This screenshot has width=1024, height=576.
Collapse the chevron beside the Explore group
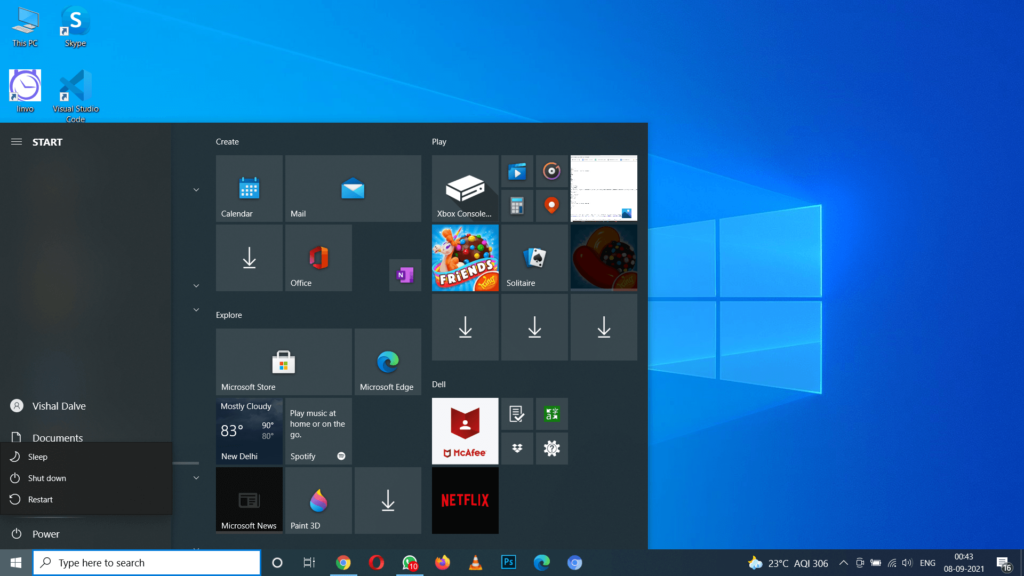[196, 310]
